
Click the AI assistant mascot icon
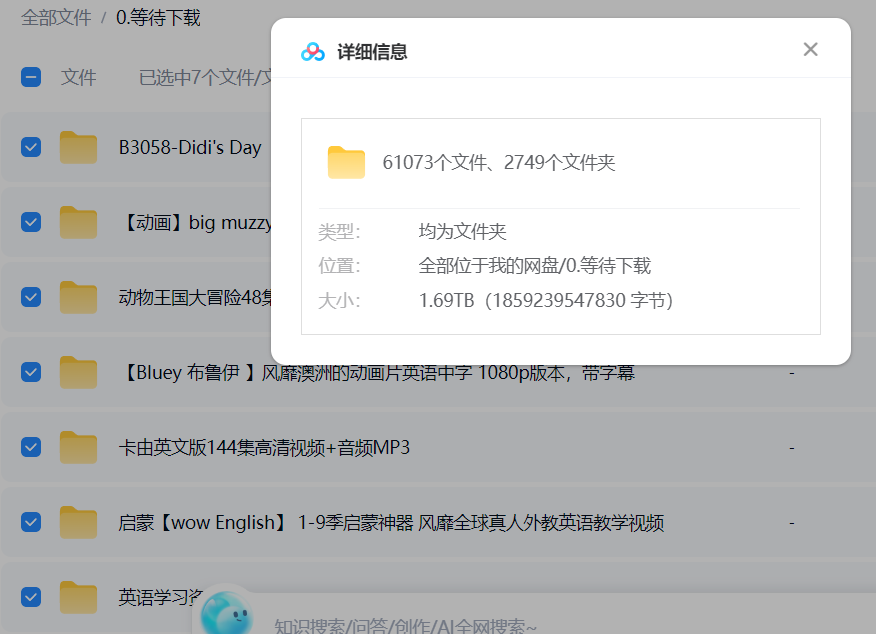pyautogui.click(x=225, y=611)
